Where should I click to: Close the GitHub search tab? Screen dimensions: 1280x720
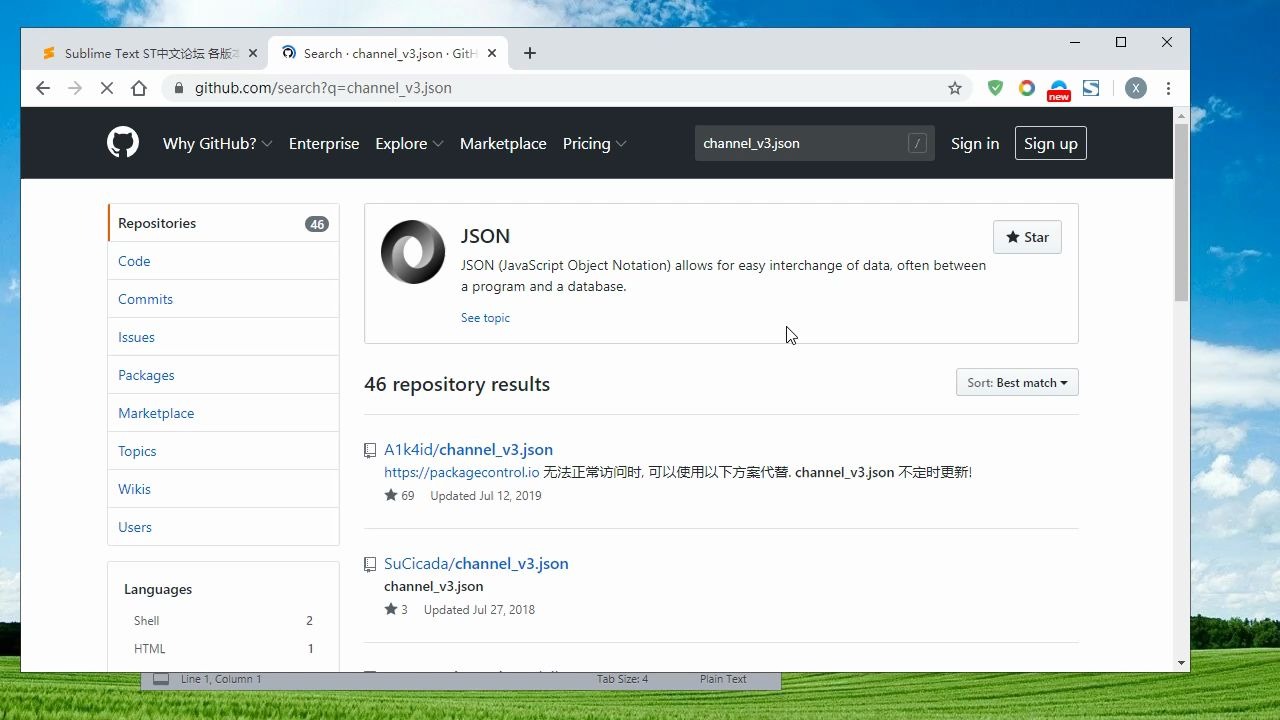[492, 53]
